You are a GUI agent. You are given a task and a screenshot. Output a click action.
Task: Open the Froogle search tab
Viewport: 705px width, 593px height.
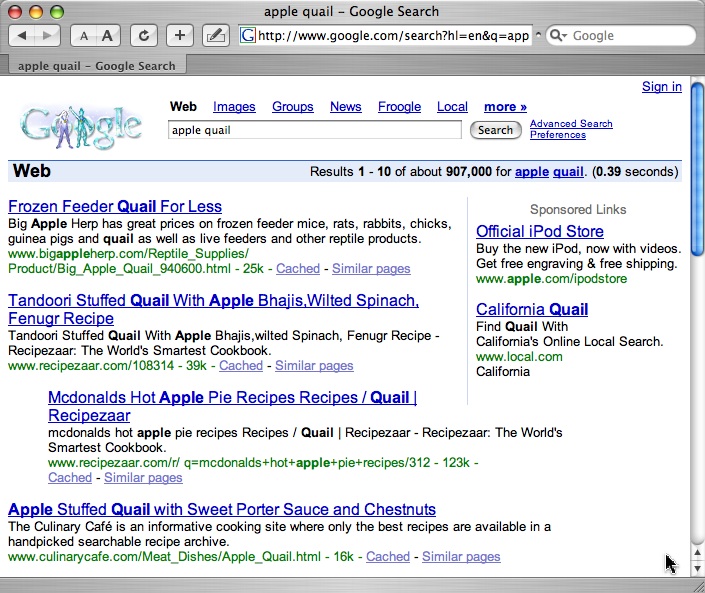[x=399, y=107]
